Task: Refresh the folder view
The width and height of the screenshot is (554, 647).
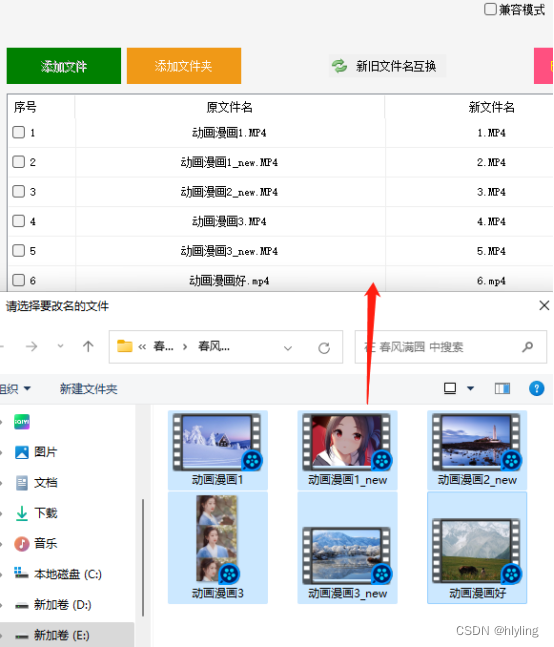Action: (x=324, y=348)
